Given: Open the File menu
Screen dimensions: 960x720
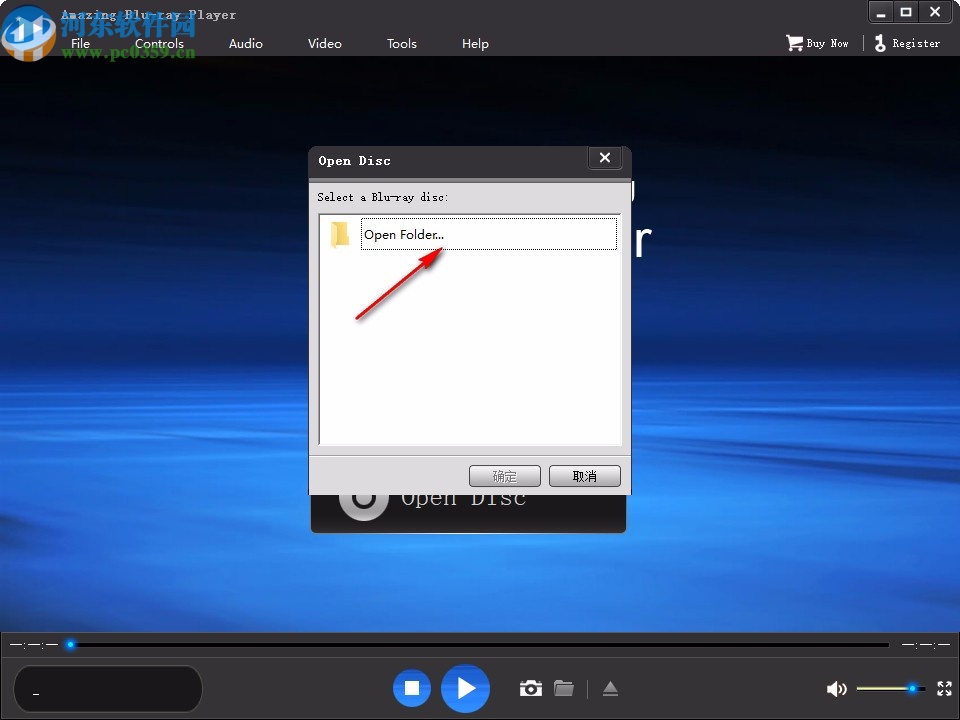Looking at the screenshot, I should click(80, 43).
